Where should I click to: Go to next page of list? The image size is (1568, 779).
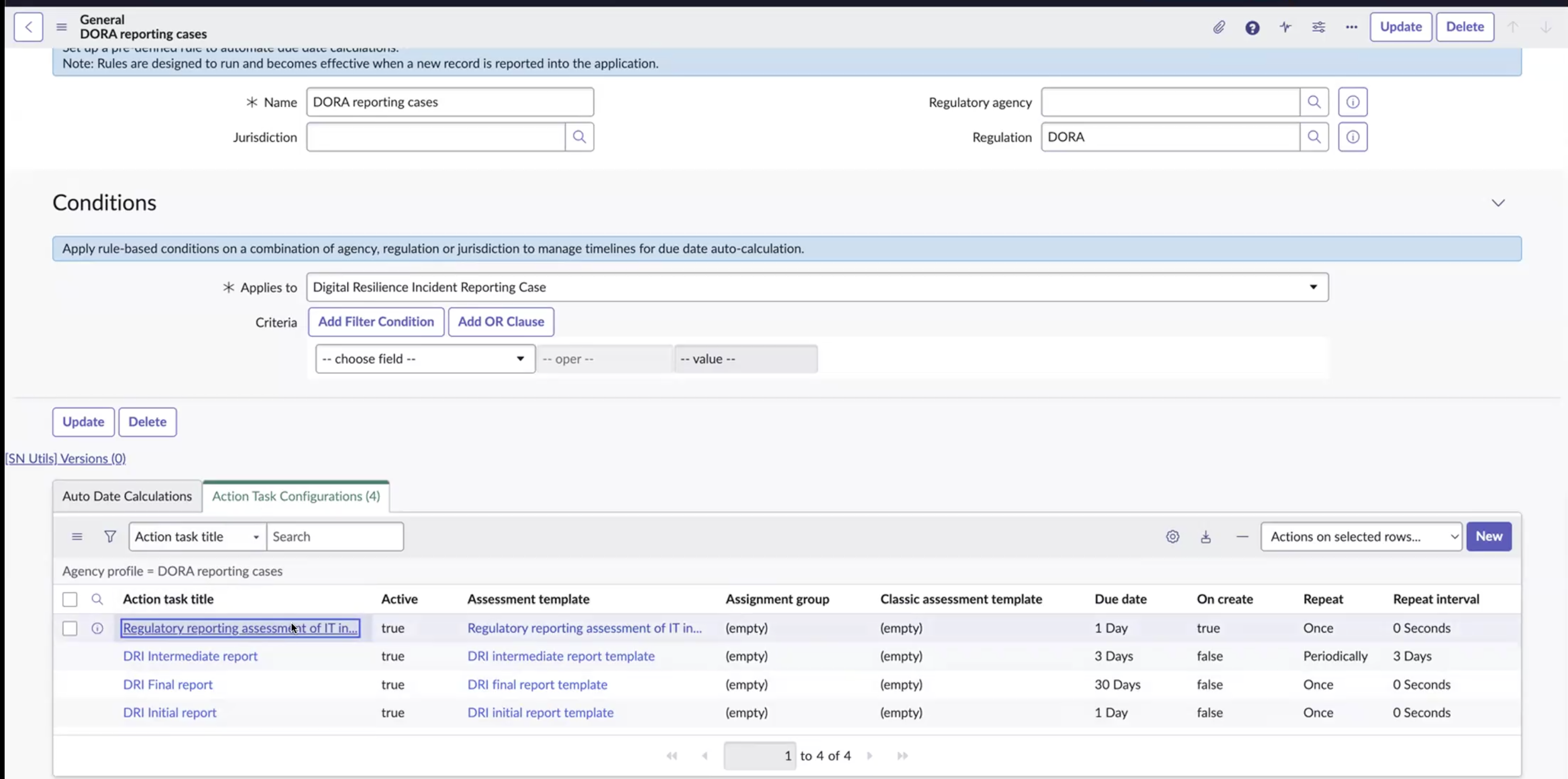coord(869,755)
